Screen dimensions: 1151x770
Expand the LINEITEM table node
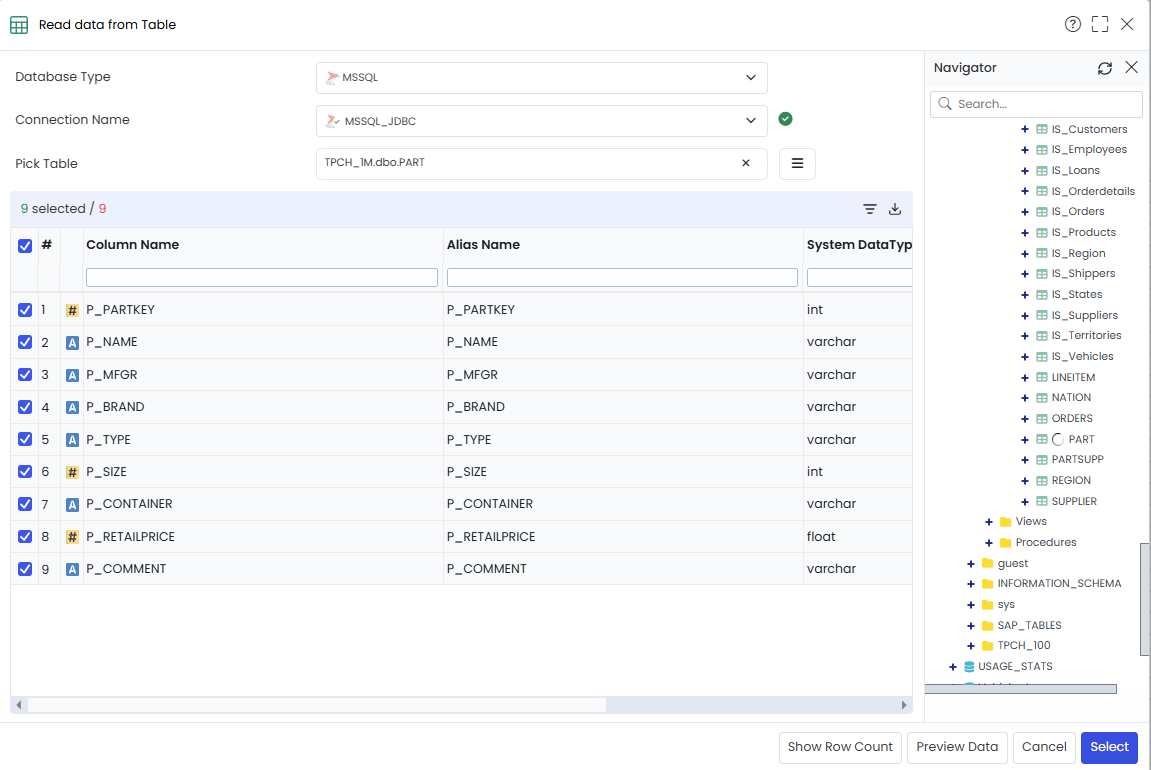[x=1025, y=377]
